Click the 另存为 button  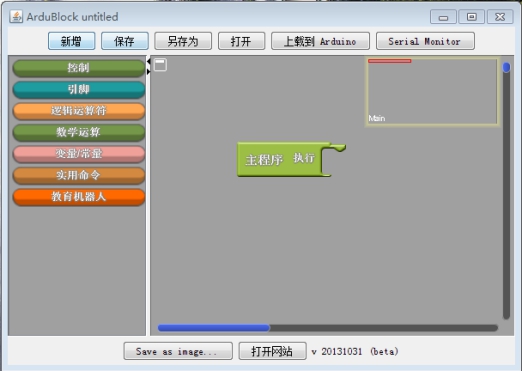(183, 41)
